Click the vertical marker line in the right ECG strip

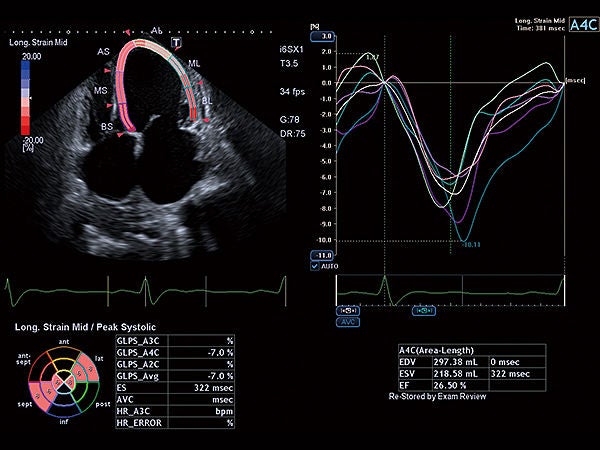[x=462, y=290]
